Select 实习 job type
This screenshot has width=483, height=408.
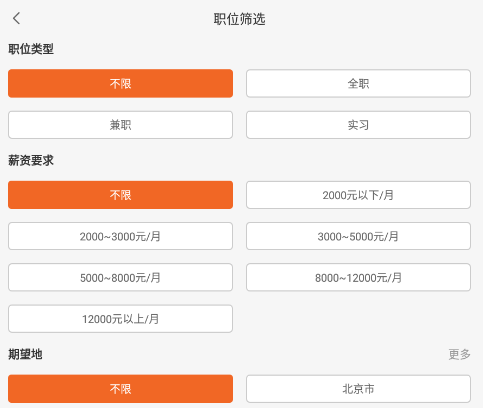click(358, 125)
